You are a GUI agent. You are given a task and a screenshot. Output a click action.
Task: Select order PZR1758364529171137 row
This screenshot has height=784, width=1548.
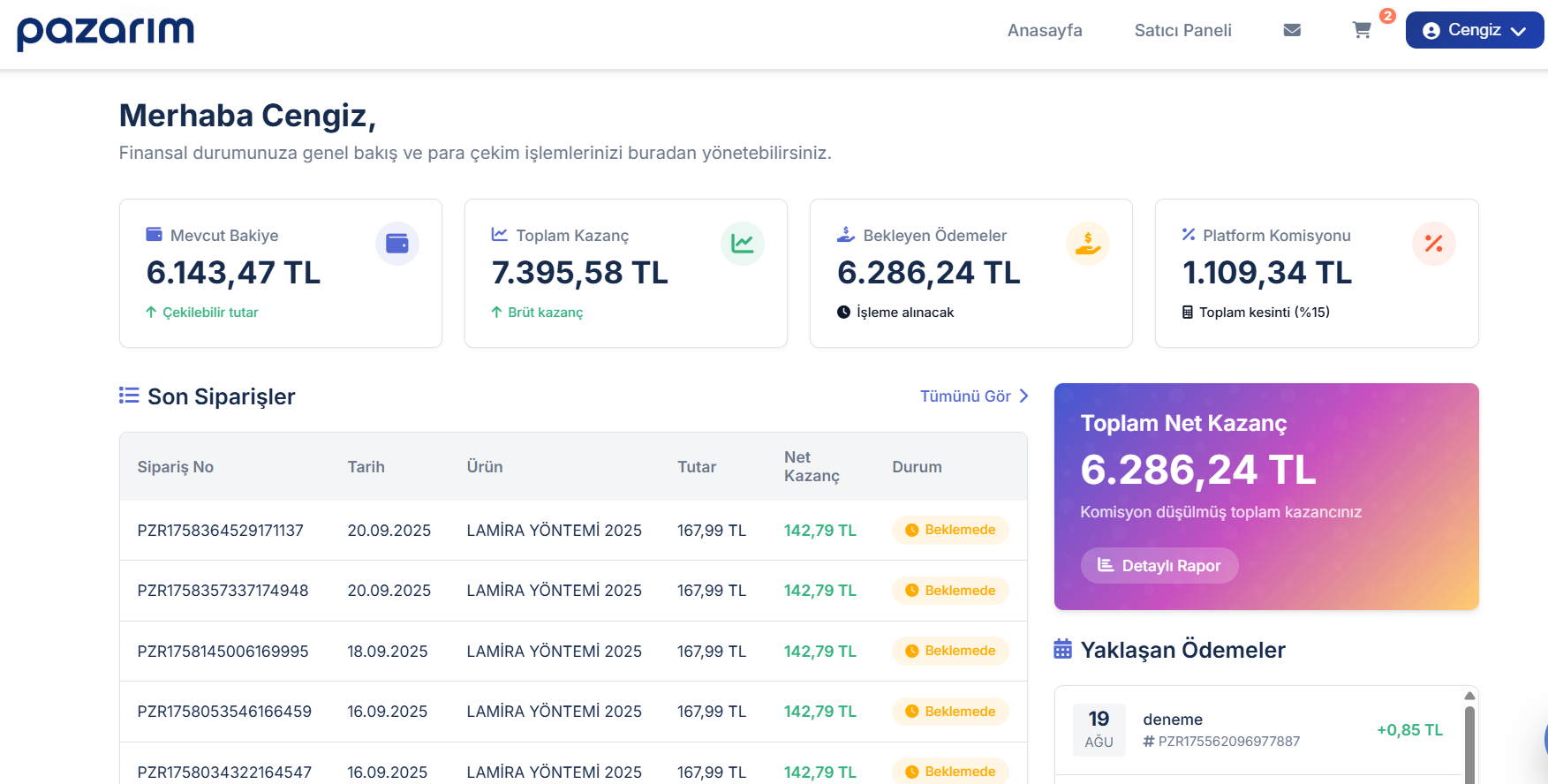[220, 531]
